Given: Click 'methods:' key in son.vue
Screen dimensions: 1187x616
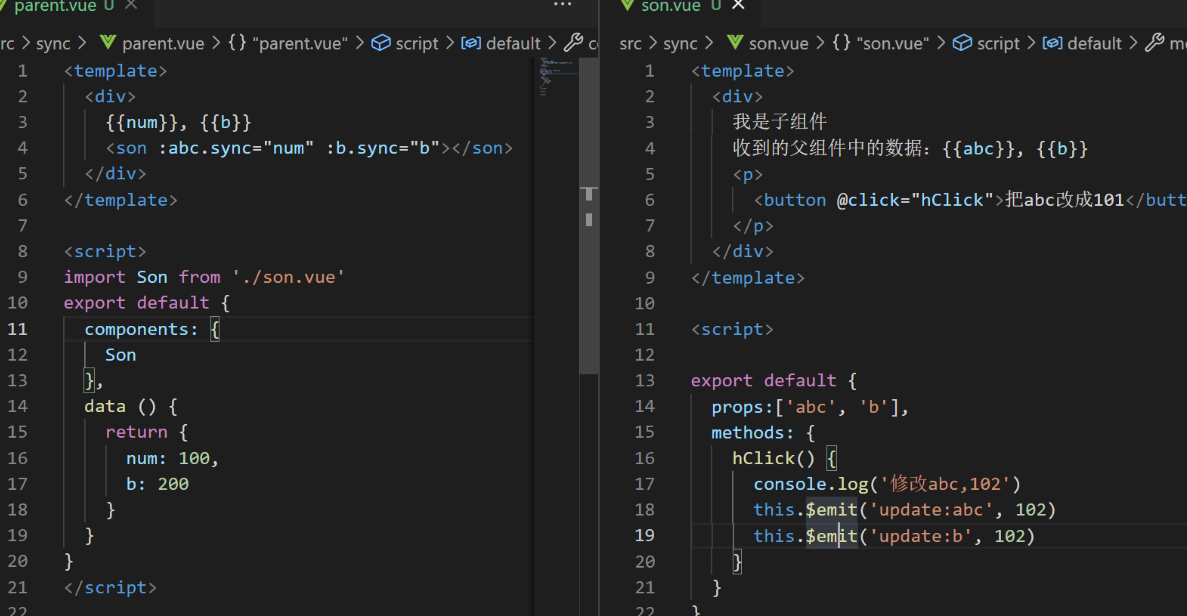Looking at the screenshot, I should click(x=752, y=433).
